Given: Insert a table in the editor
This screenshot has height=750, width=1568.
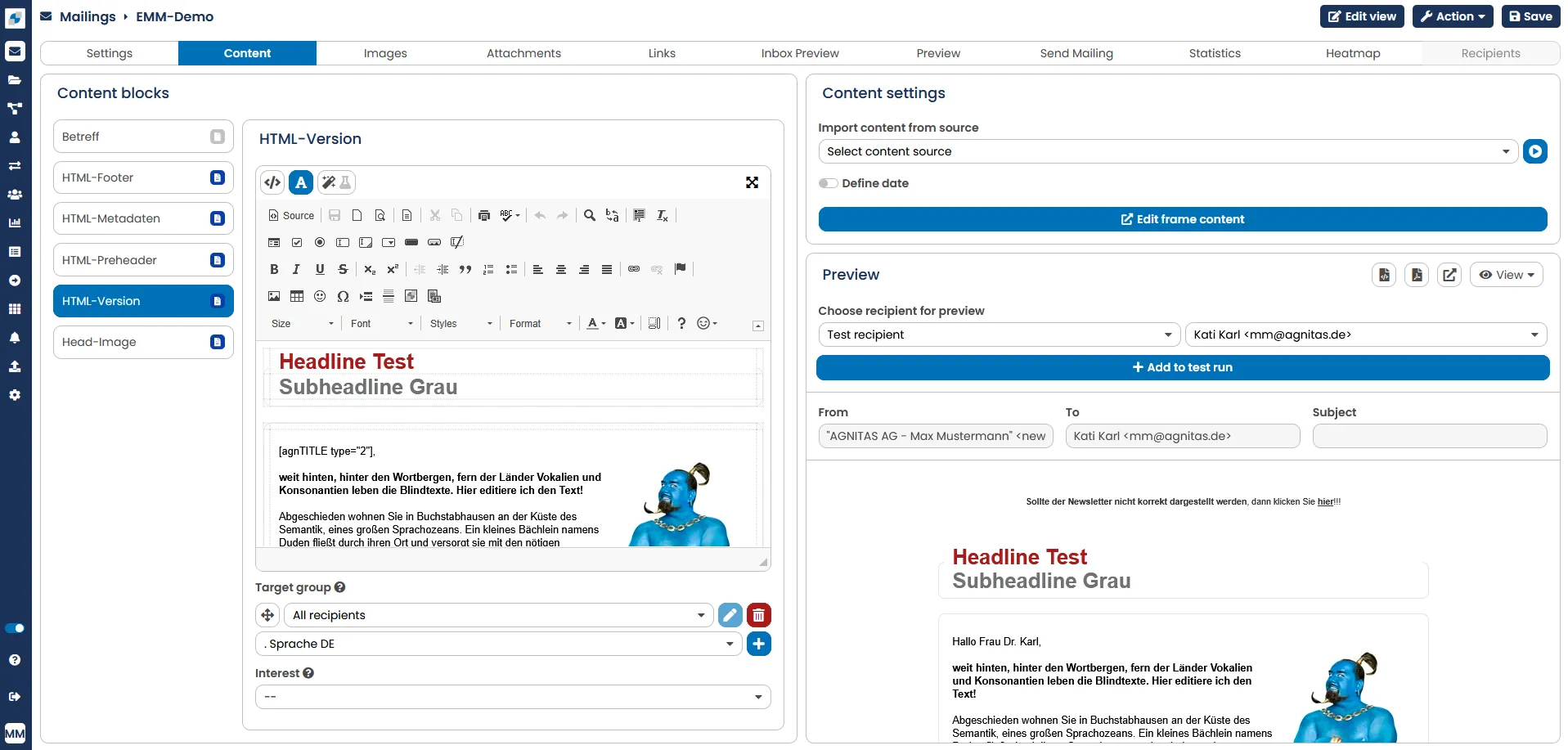Looking at the screenshot, I should (297, 296).
